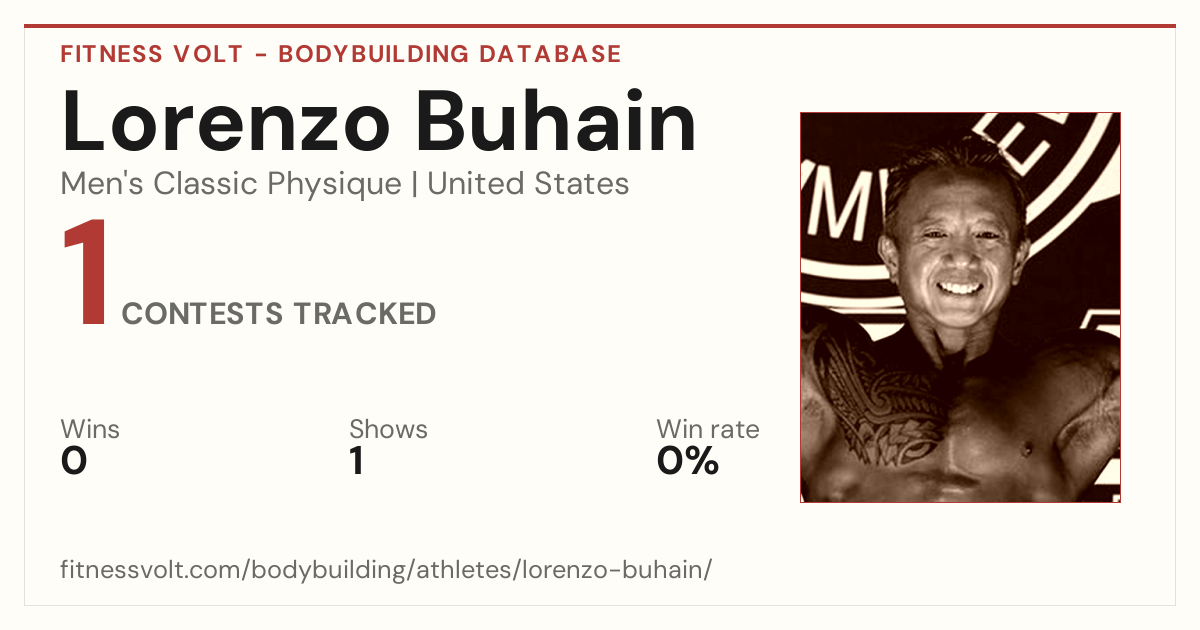The height and width of the screenshot is (630, 1200).
Task: Click the United States country text
Action: tap(528, 184)
